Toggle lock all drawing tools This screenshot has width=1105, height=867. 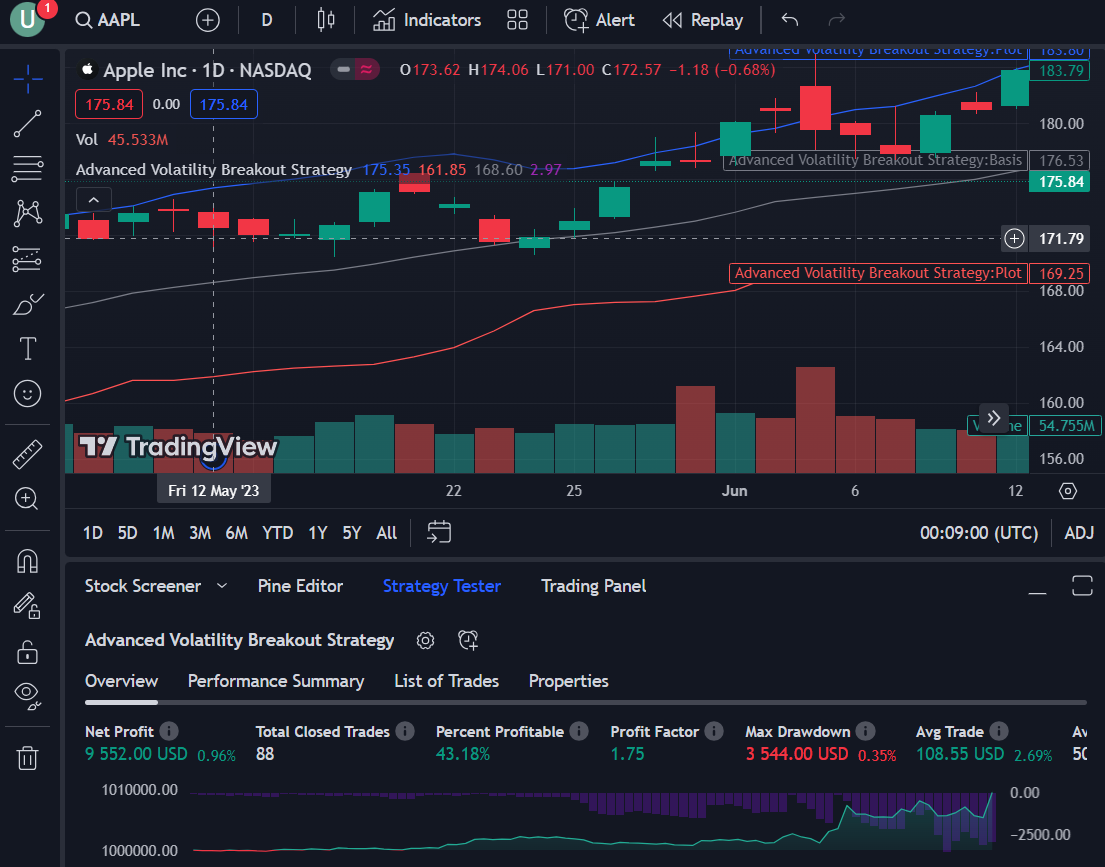(x=27, y=651)
